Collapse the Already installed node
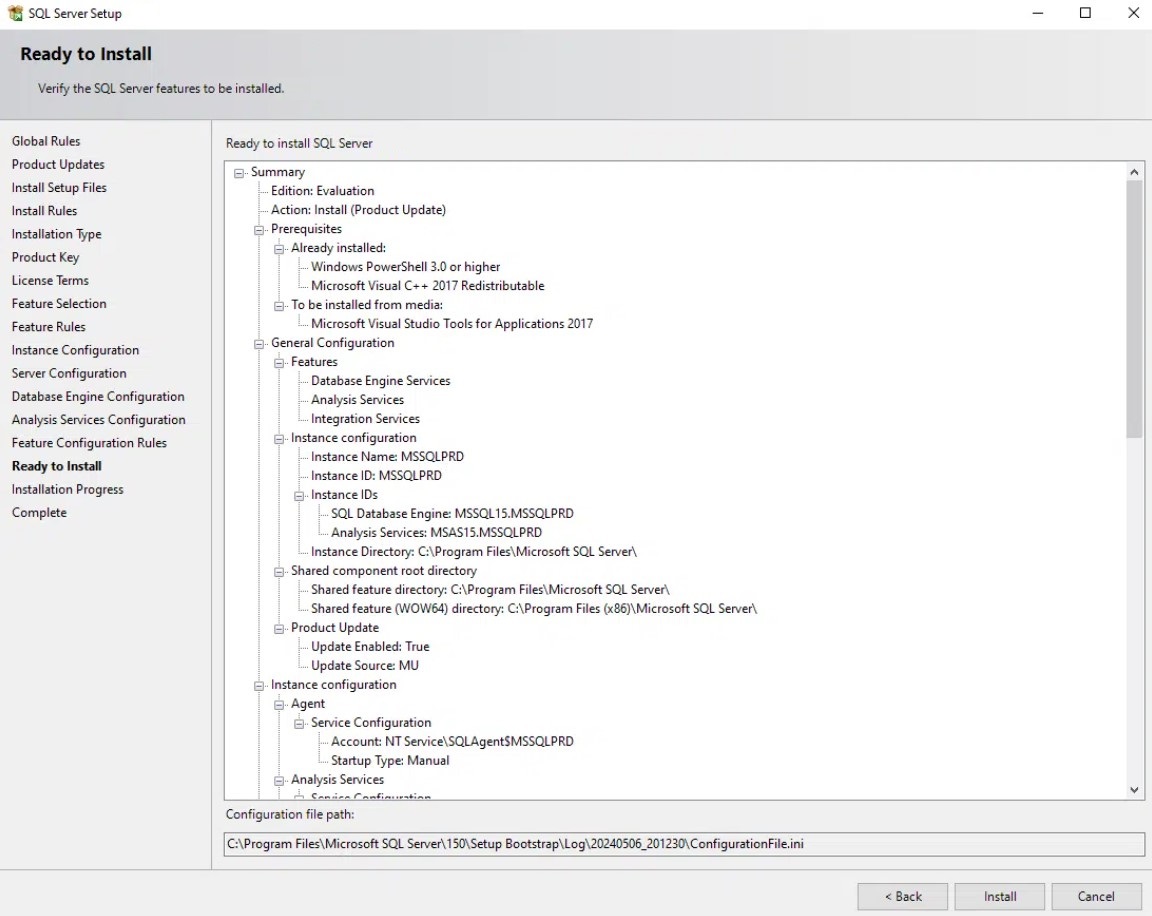 click(x=279, y=249)
